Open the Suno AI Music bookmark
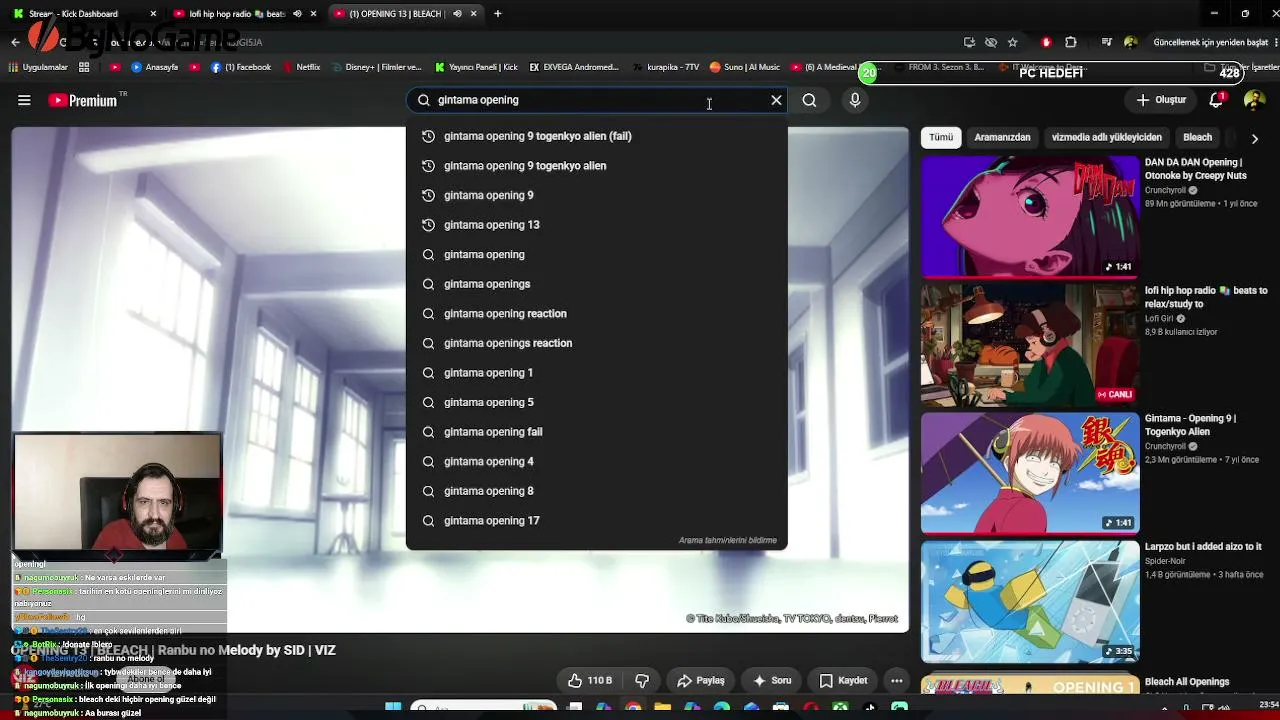 pyautogui.click(x=744, y=68)
